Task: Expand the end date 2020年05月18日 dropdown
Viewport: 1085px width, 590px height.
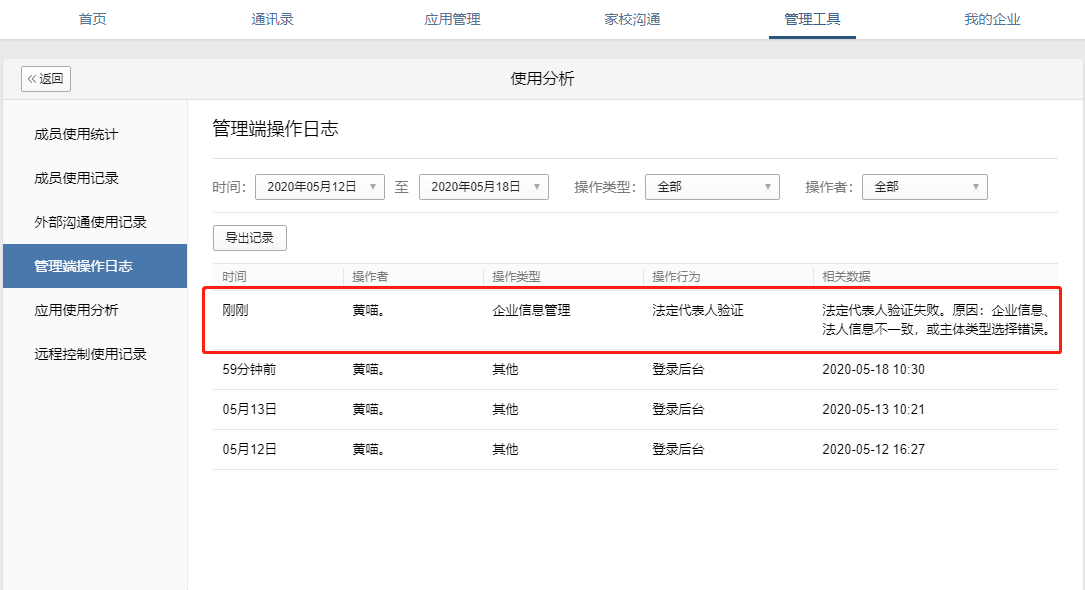Action: pyautogui.click(x=484, y=187)
